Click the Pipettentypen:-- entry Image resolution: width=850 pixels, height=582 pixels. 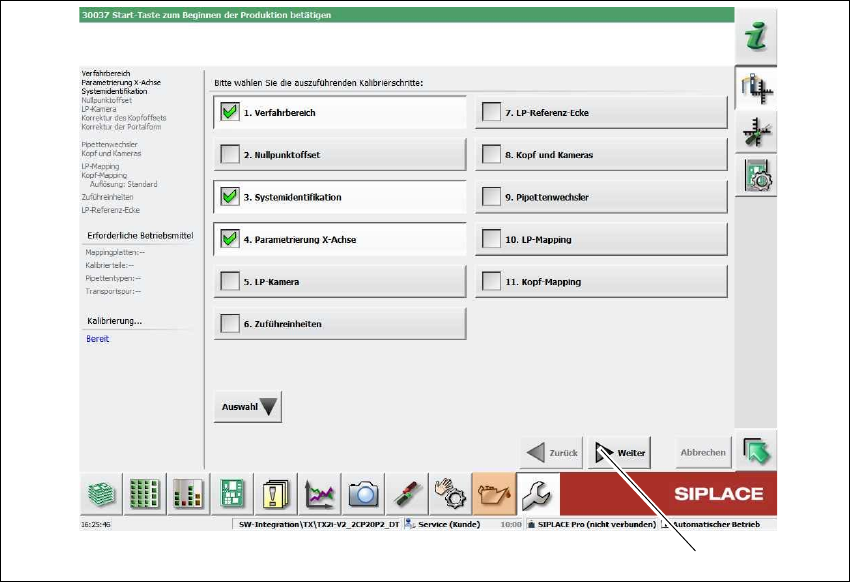(113, 278)
